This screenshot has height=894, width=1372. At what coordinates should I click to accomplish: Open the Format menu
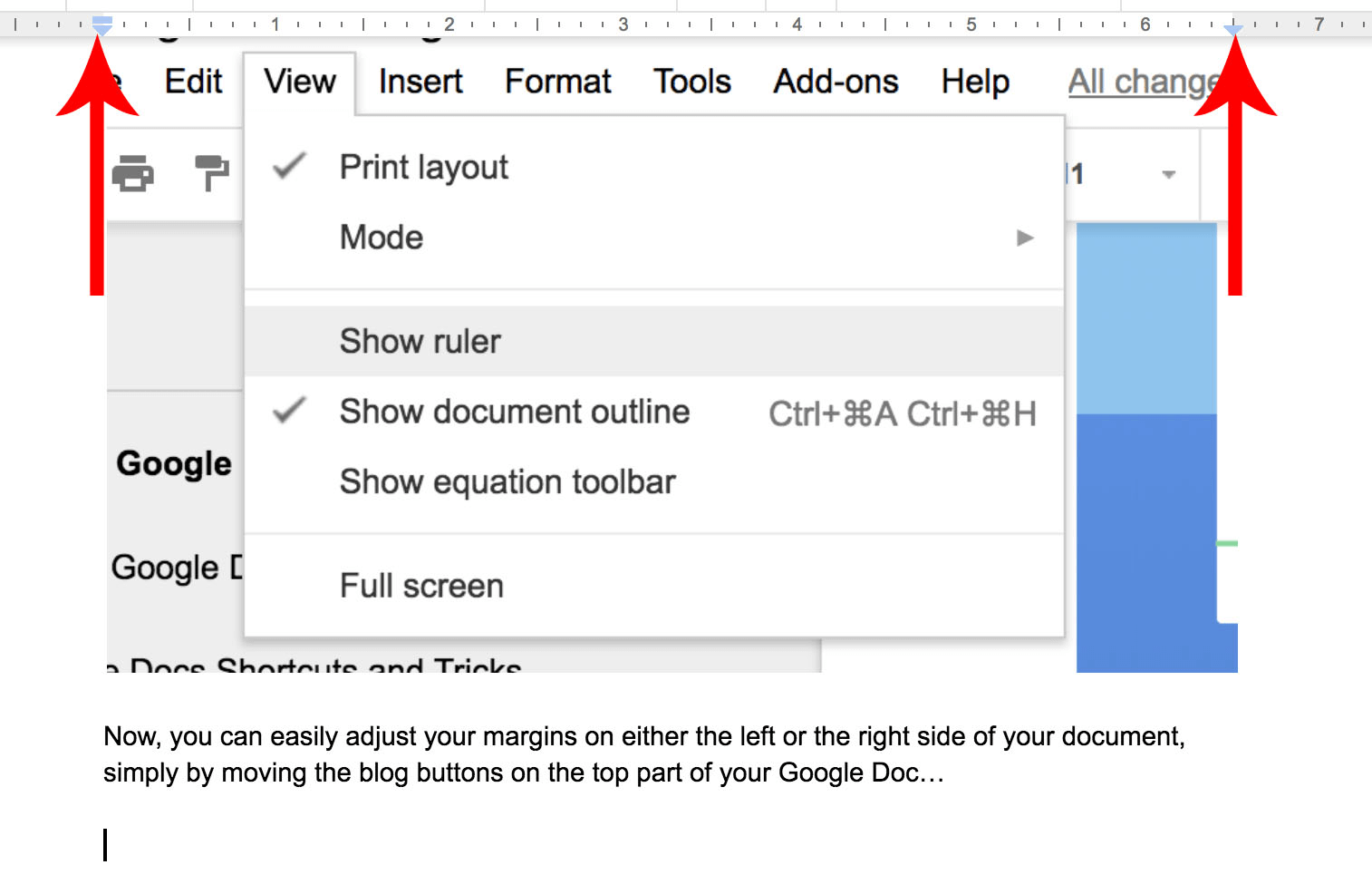pyautogui.click(x=556, y=82)
